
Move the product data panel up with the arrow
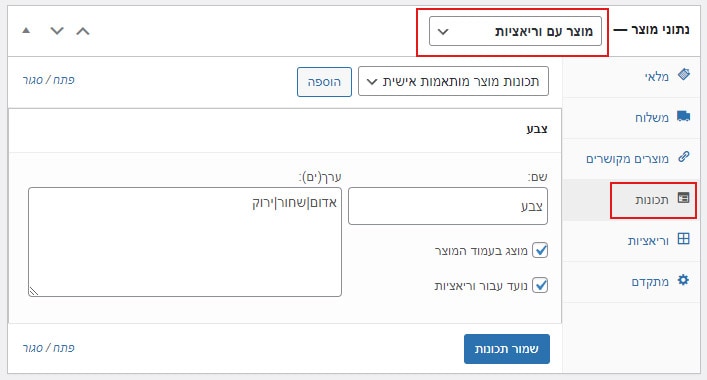(83, 31)
